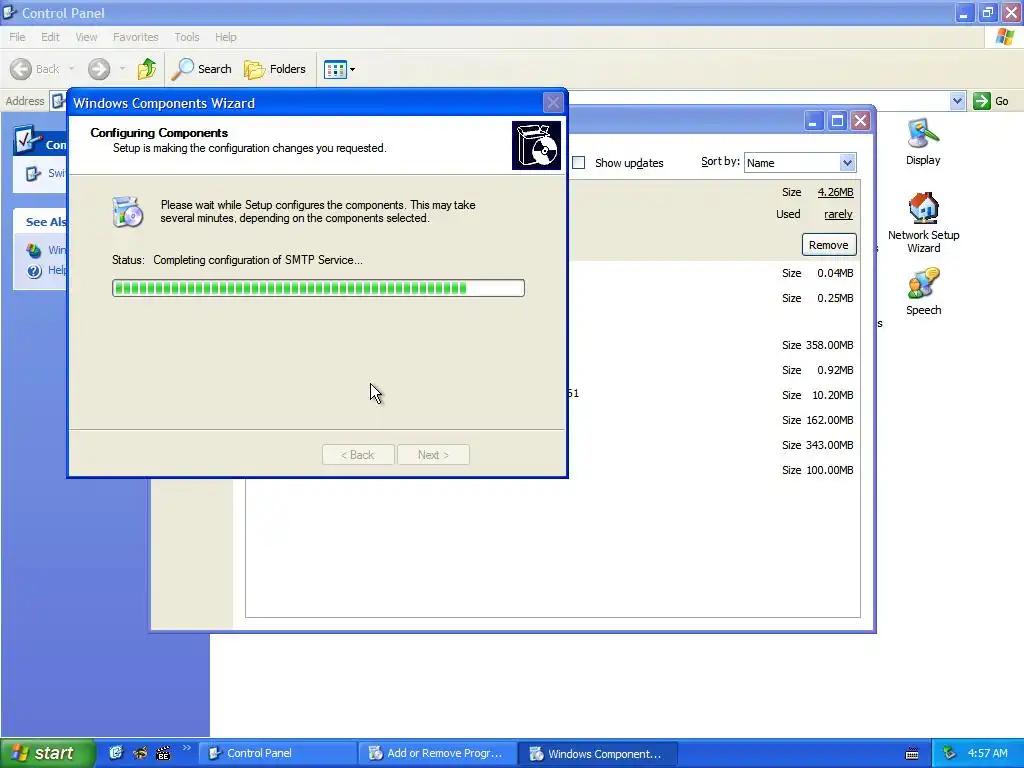Click the 4:57 AM clock
Viewport: 1024px width, 768px height.
coord(987,754)
